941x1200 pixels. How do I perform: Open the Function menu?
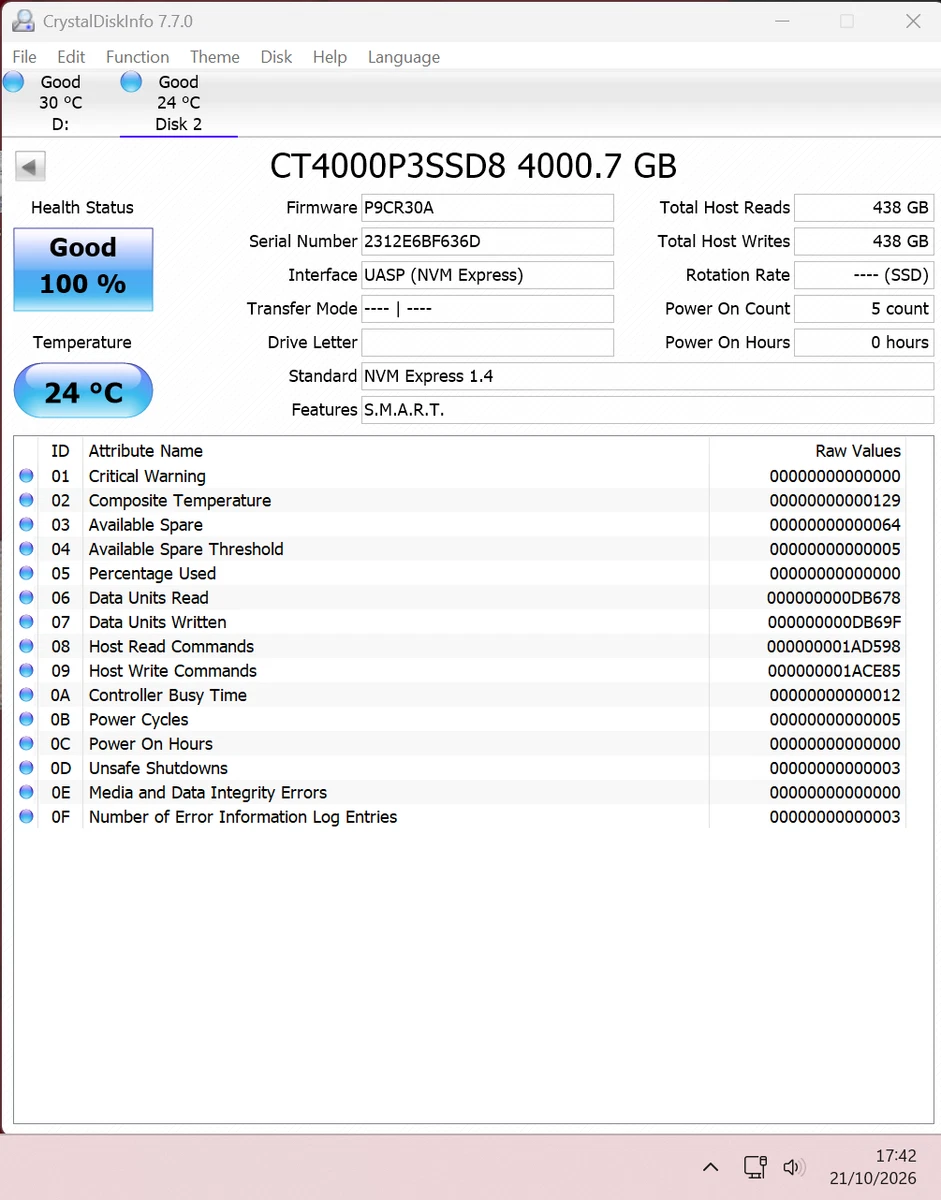coord(137,57)
